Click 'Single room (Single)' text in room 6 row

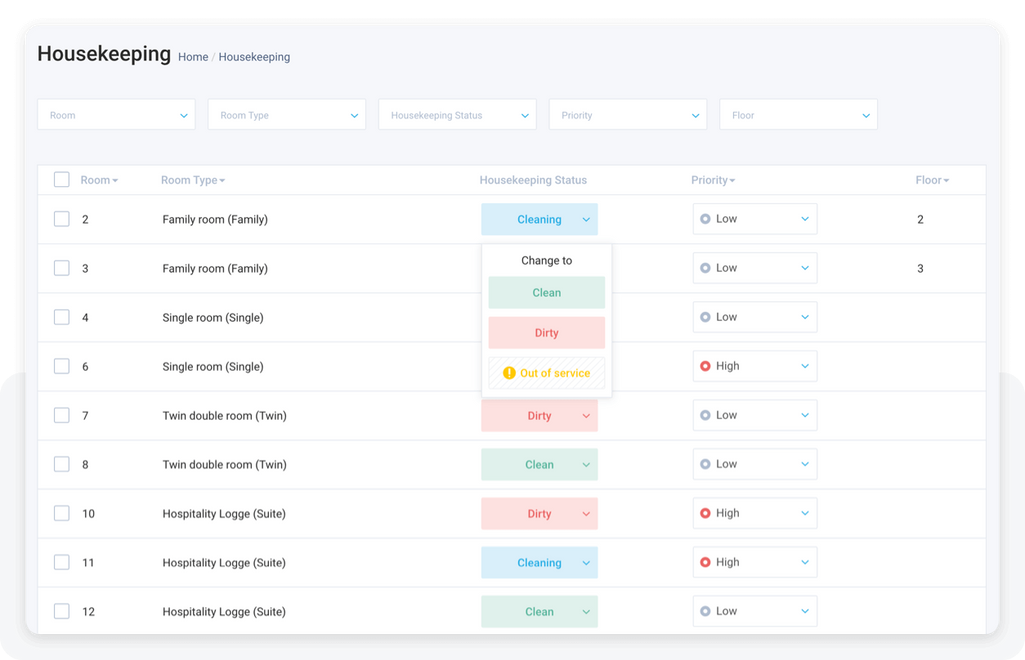pyautogui.click(x=213, y=367)
